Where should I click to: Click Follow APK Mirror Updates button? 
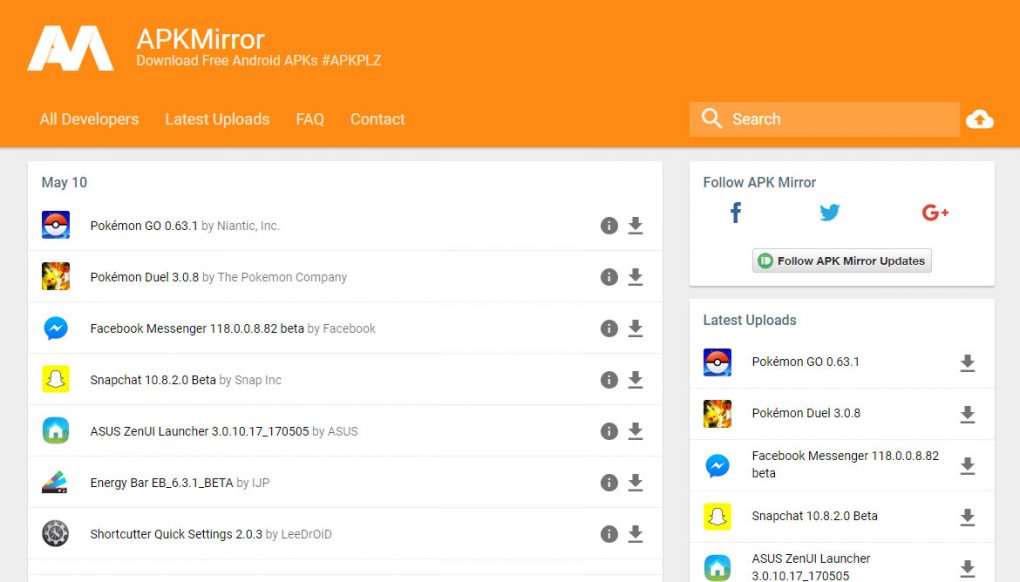842,261
